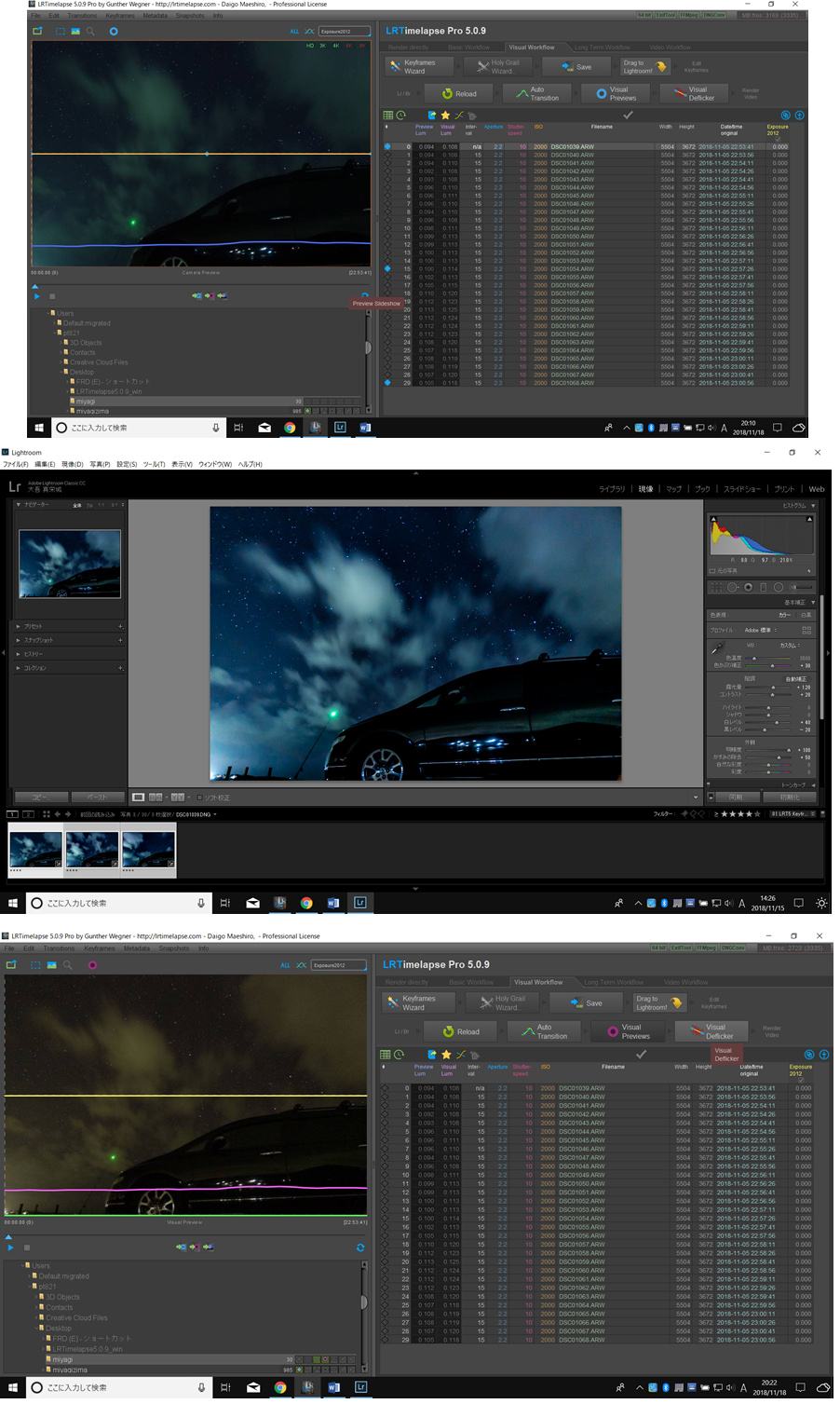Open the 編集(E) menu in Lightroom
The width and height of the screenshot is (840, 1404).
click(46, 464)
